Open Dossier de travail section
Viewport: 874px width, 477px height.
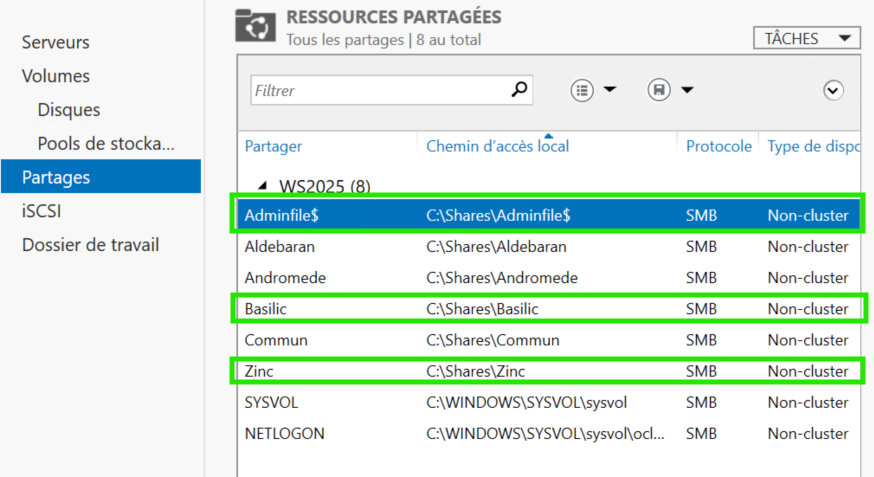click(x=90, y=245)
